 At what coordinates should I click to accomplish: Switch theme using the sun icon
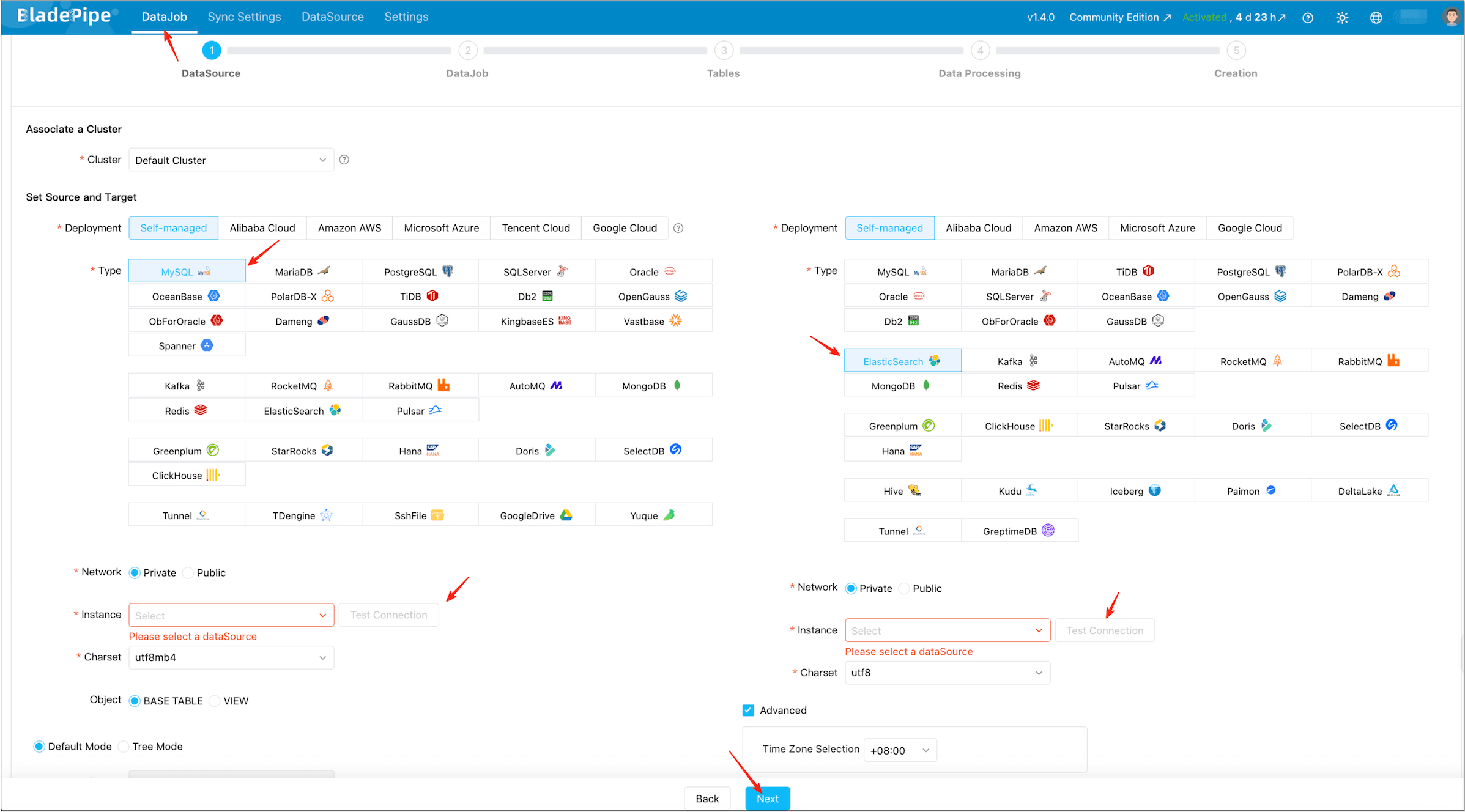pyautogui.click(x=1342, y=17)
